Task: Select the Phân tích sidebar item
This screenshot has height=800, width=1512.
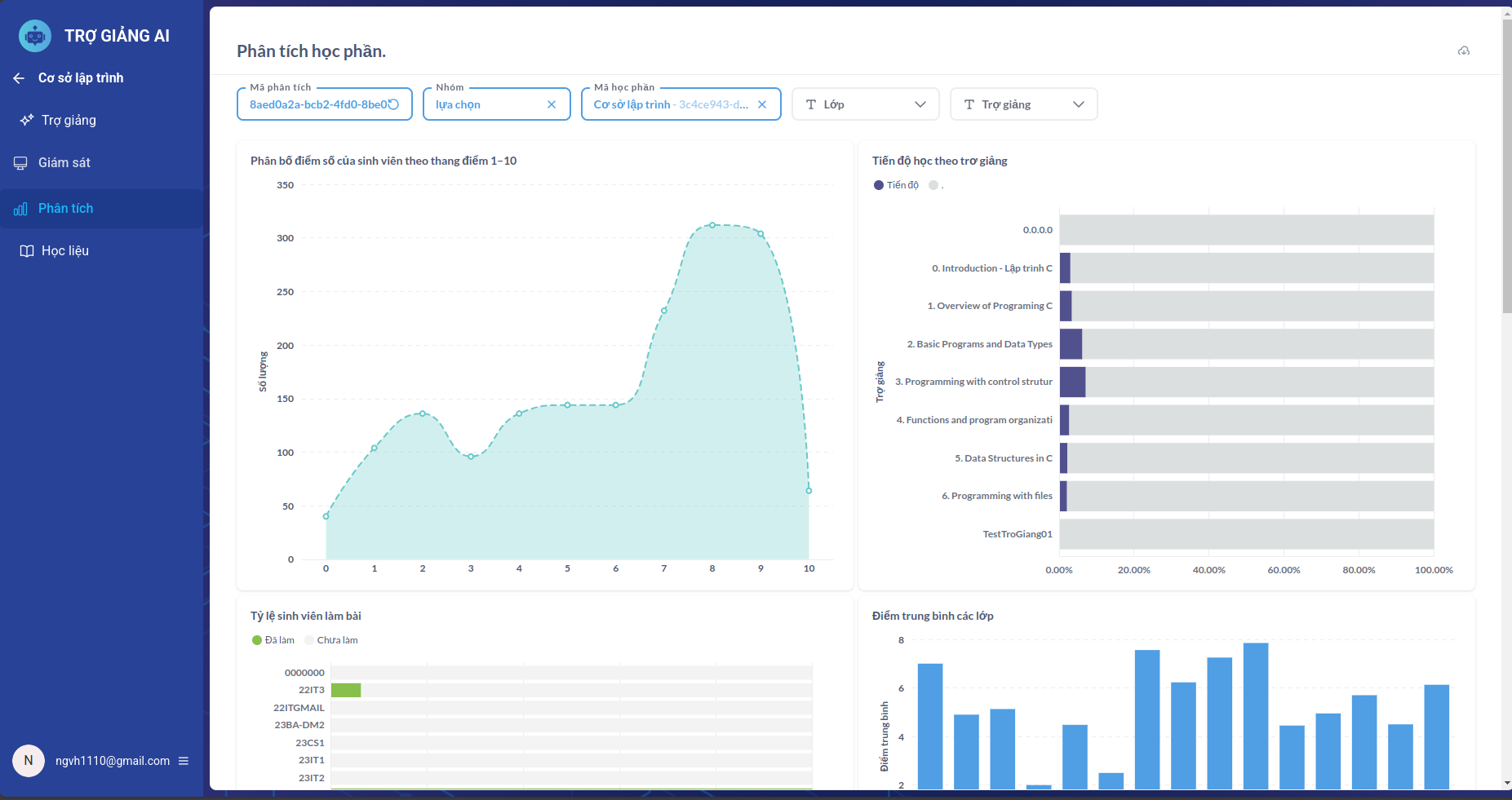Action: pyautogui.click(x=65, y=209)
